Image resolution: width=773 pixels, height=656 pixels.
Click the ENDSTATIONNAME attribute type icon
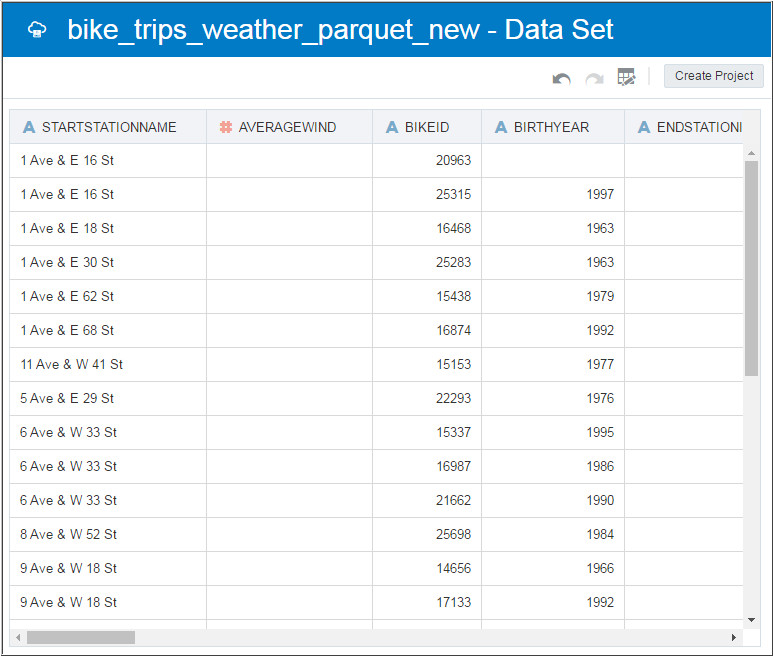coord(644,127)
